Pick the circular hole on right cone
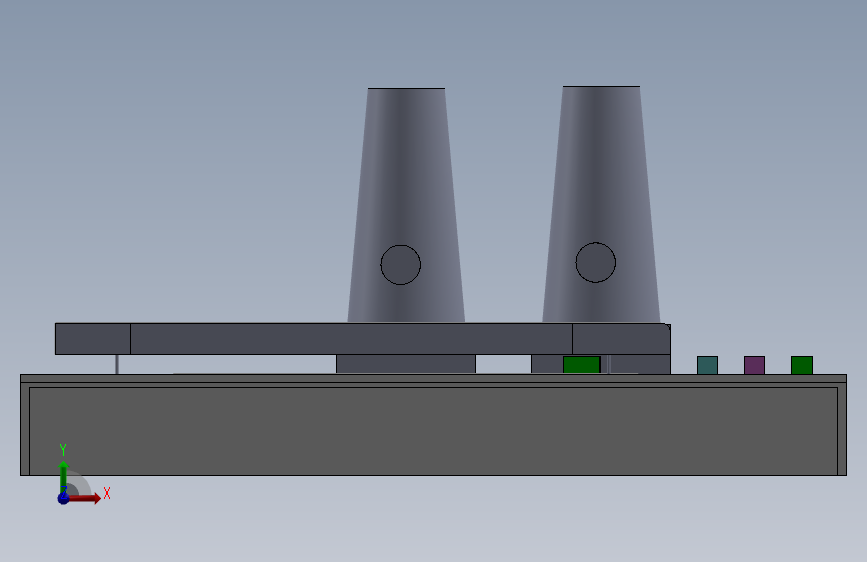 click(596, 262)
